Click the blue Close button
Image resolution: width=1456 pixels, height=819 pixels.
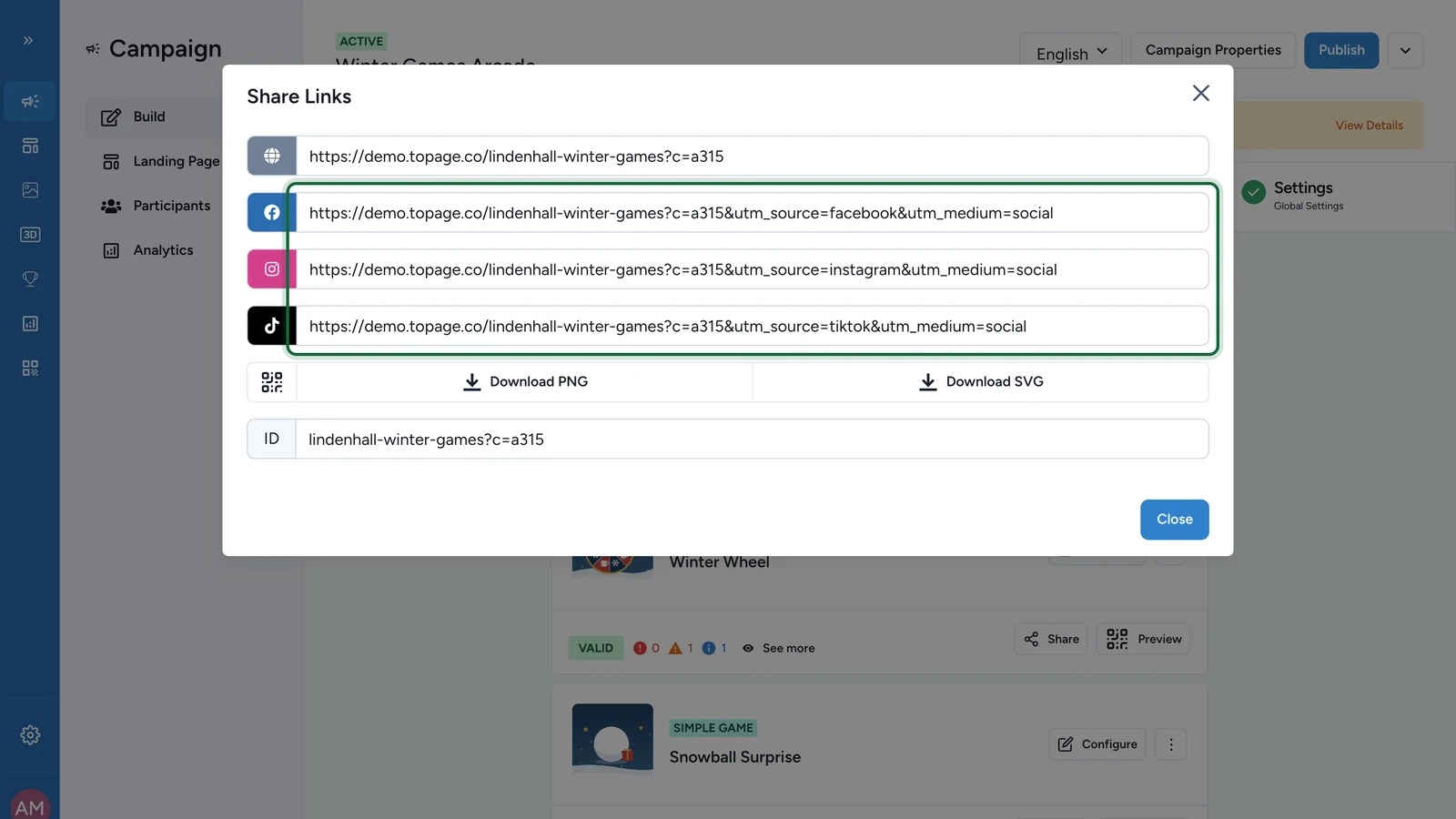(1175, 520)
